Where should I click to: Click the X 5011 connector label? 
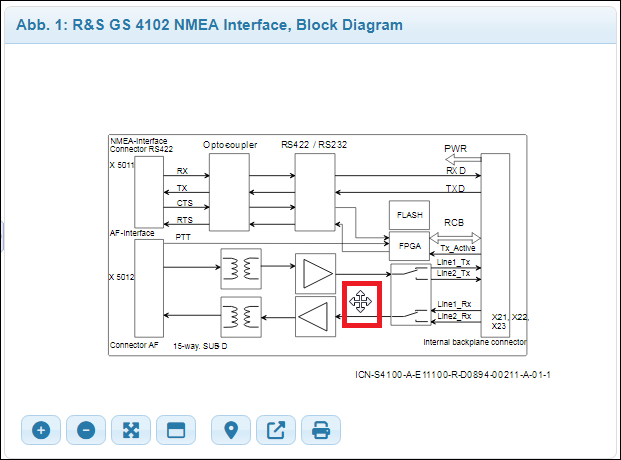122,165
